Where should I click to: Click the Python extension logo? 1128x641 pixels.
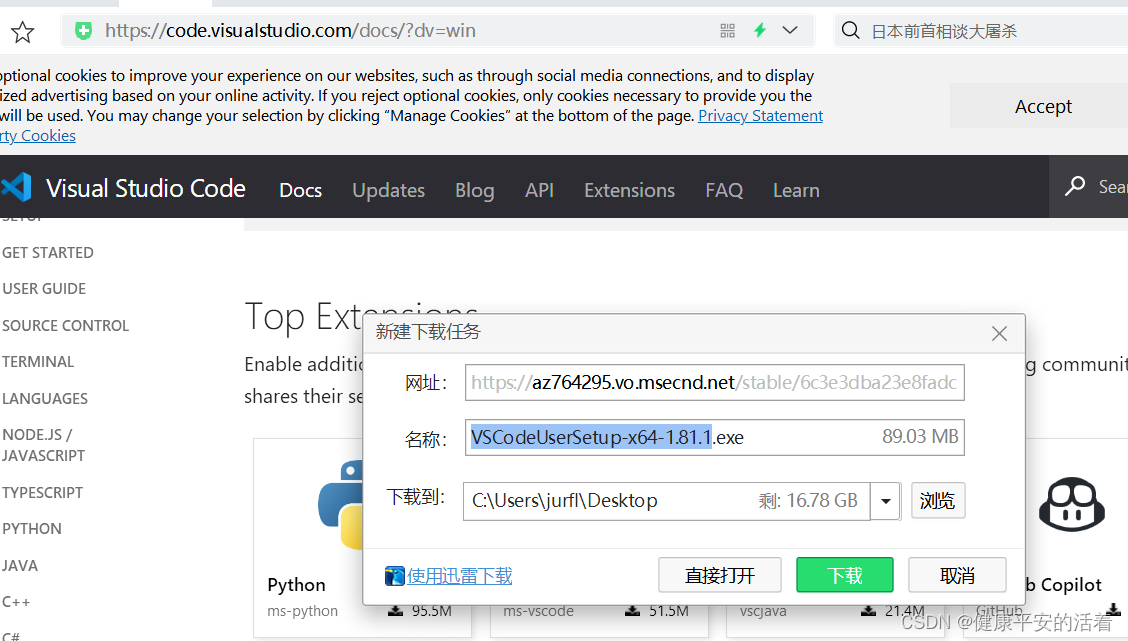click(x=341, y=504)
